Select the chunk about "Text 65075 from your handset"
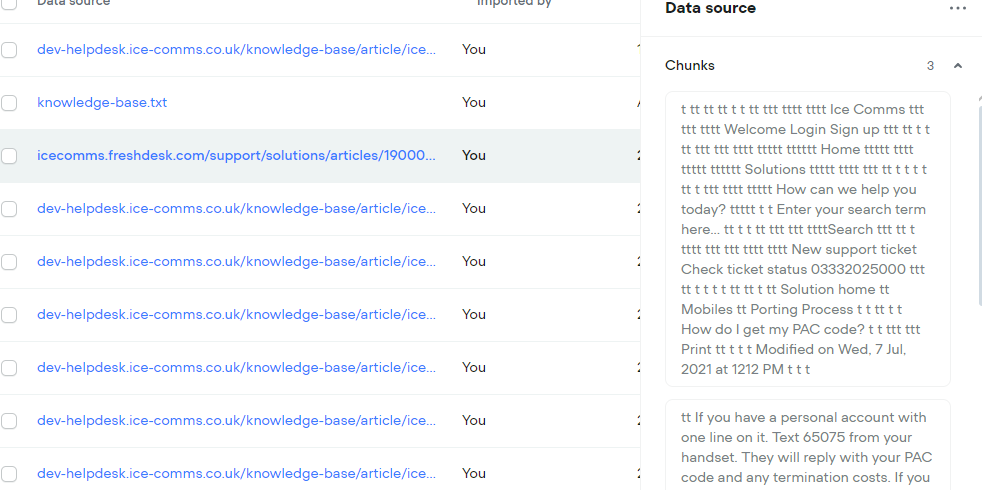The image size is (982, 490). coord(808,445)
